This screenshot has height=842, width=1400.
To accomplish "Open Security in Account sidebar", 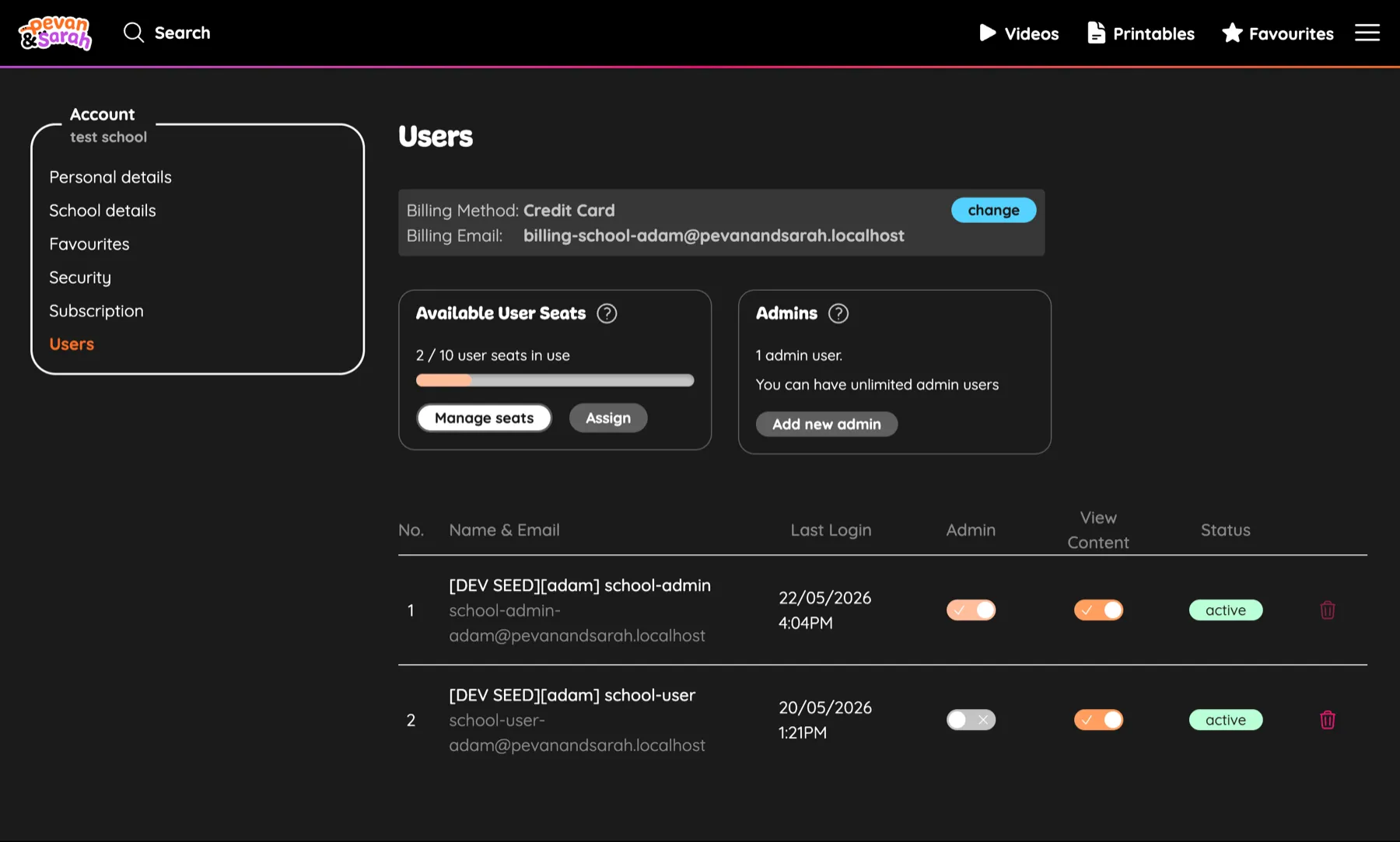I will click(x=80, y=278).
